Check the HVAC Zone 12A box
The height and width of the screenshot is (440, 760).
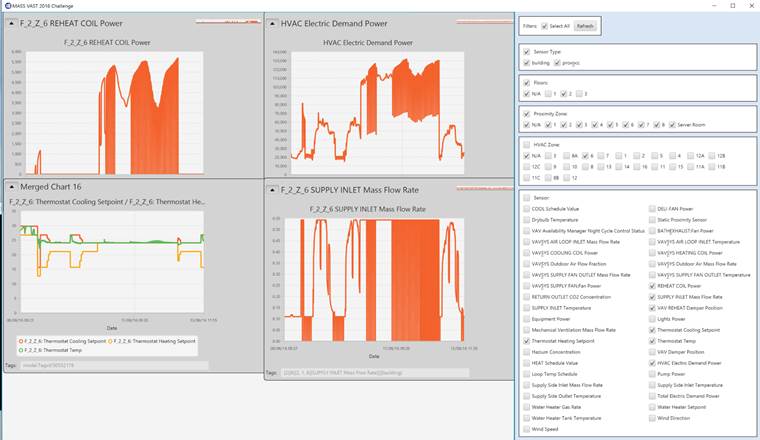[x=692, y=156]
